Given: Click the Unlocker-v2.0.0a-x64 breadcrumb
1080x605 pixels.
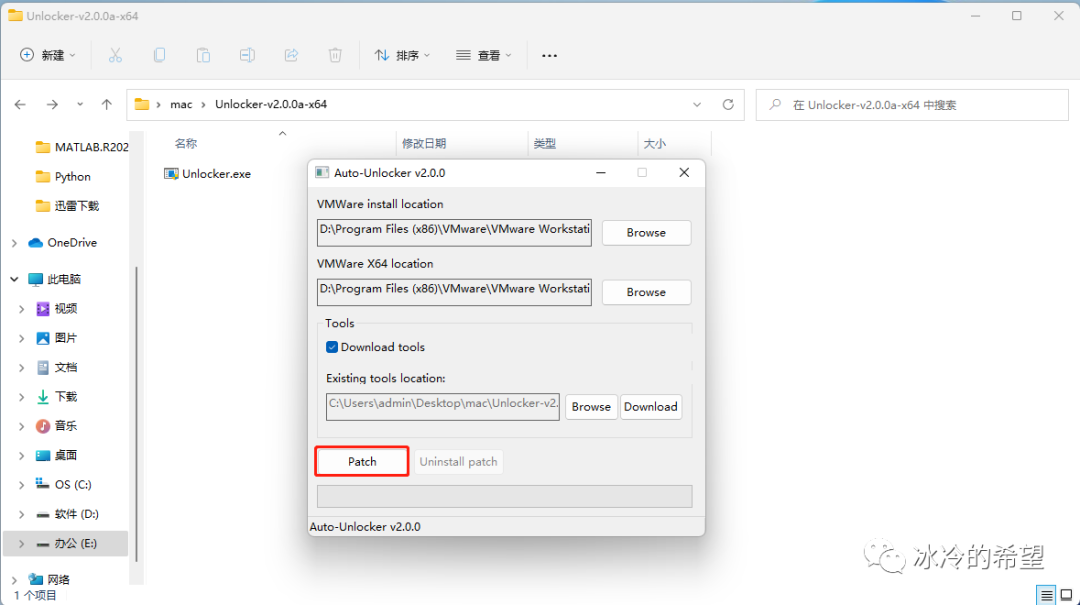Looking at the screenshot, I should (x=271, y=105).
